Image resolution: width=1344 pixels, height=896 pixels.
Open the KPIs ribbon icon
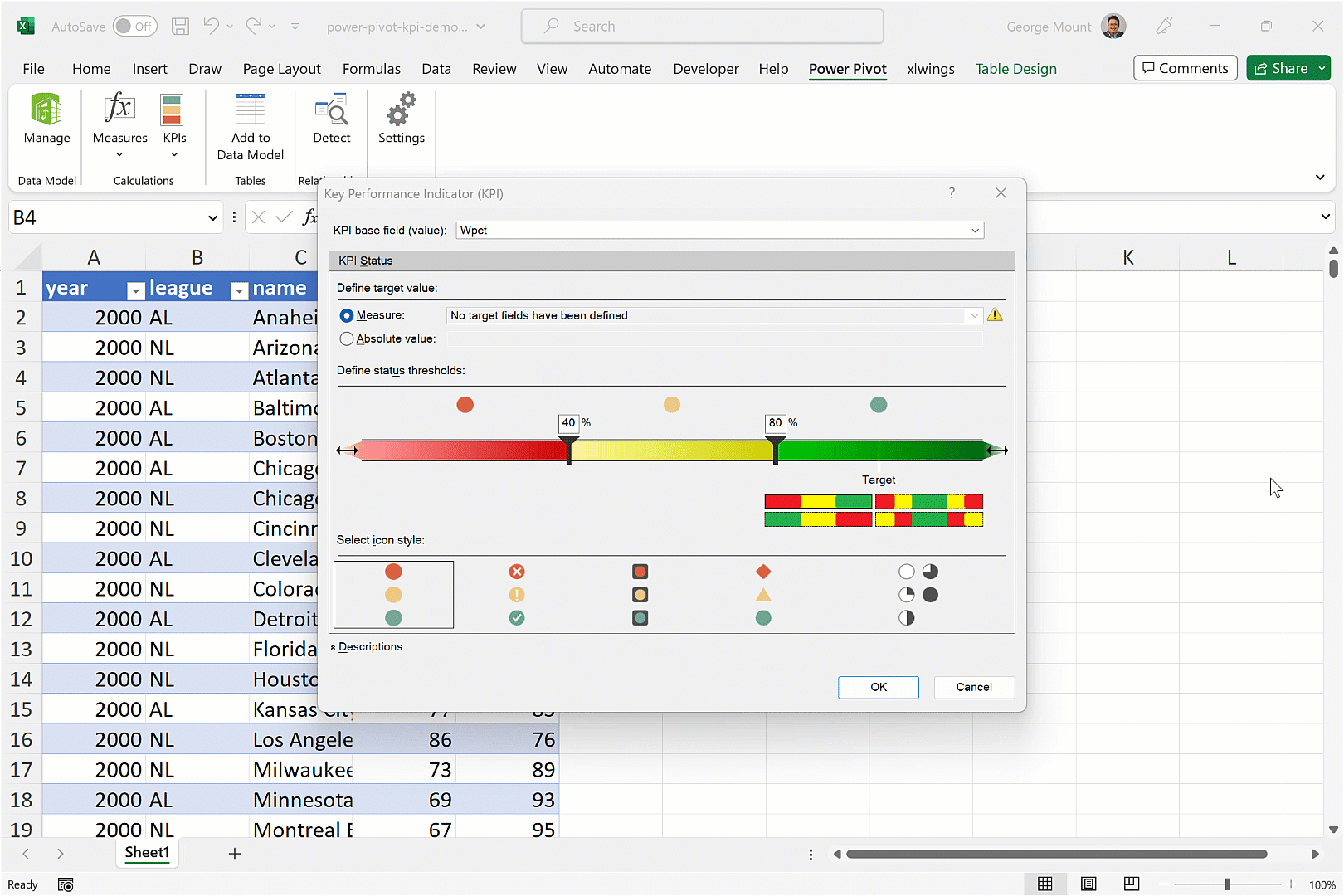pos(173,110)
